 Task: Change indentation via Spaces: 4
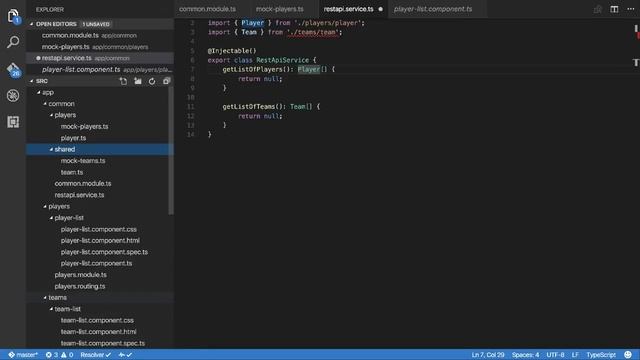point(525,355)
